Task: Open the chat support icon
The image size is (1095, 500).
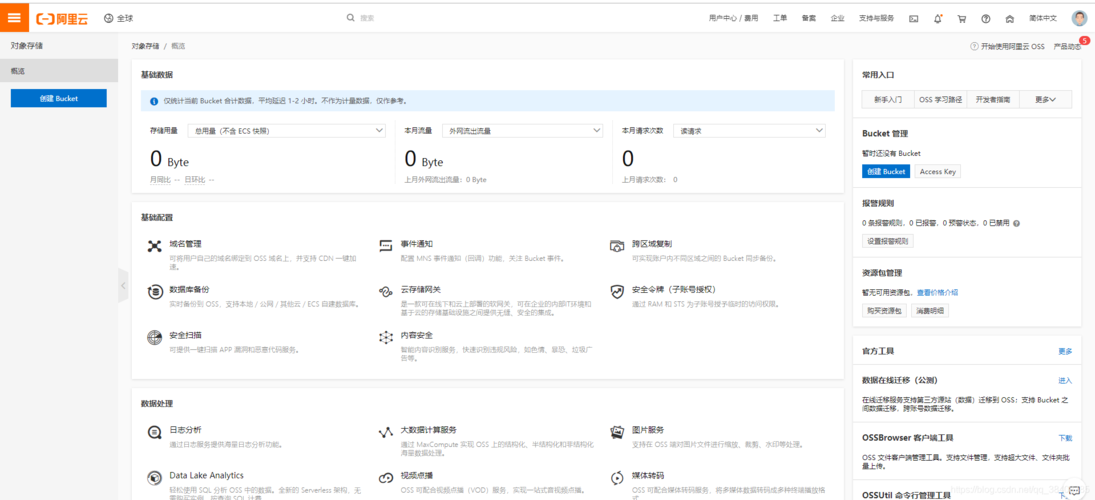Action: tap(1075, 490)
